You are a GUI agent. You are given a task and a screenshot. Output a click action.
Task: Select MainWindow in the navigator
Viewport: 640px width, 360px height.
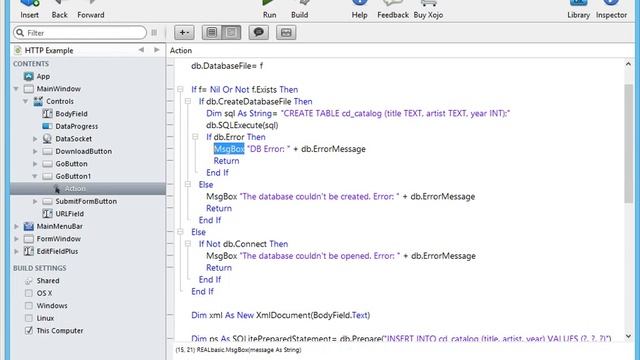tap(58, 89)
